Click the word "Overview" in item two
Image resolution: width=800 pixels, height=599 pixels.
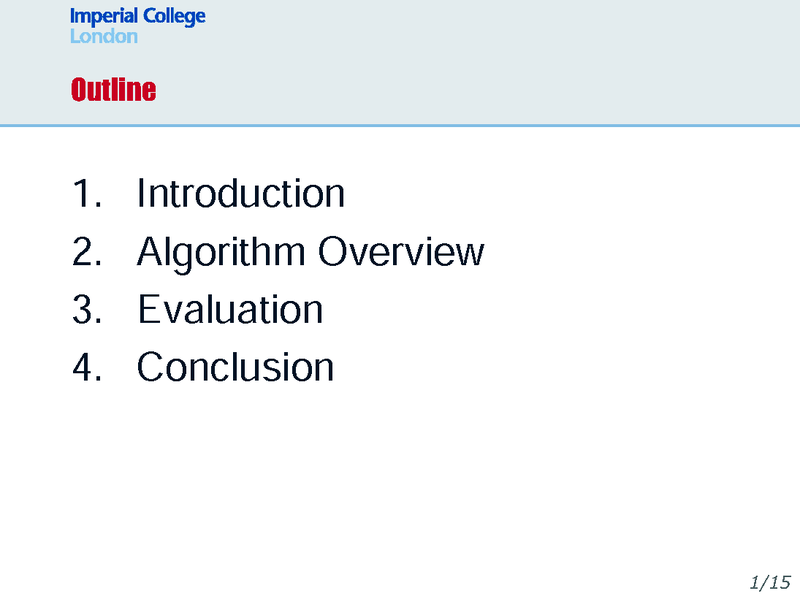point(401,252)
